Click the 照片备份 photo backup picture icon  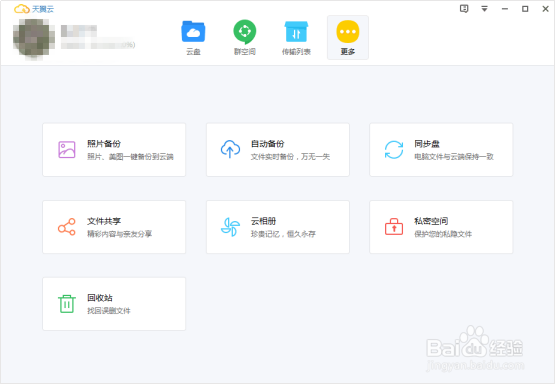(x=67, y=150)
